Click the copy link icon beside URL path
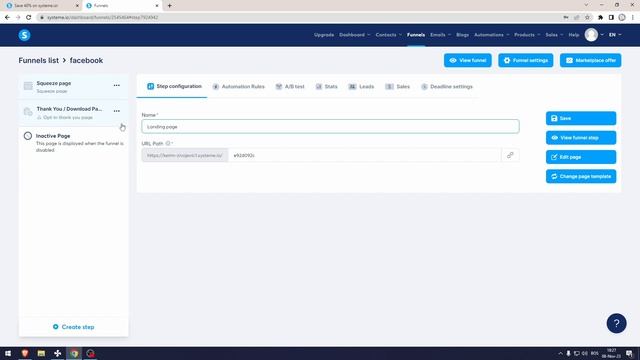Viewport: 640px width, 360px height. point(510,156)
